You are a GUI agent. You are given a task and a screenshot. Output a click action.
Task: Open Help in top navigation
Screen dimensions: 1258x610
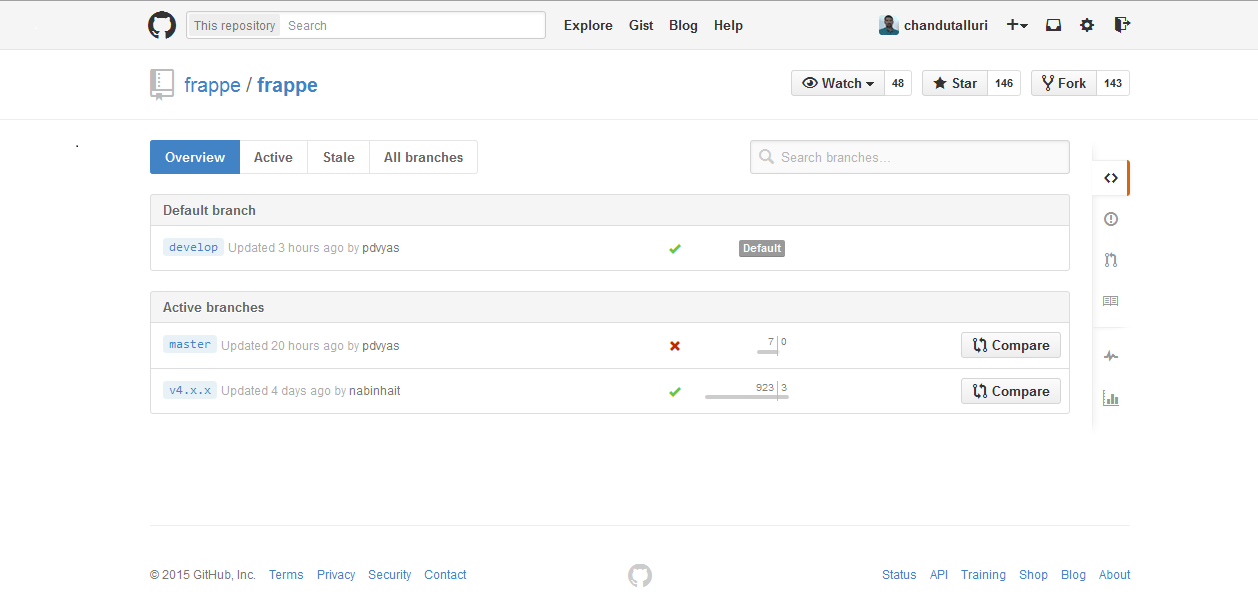728,25
